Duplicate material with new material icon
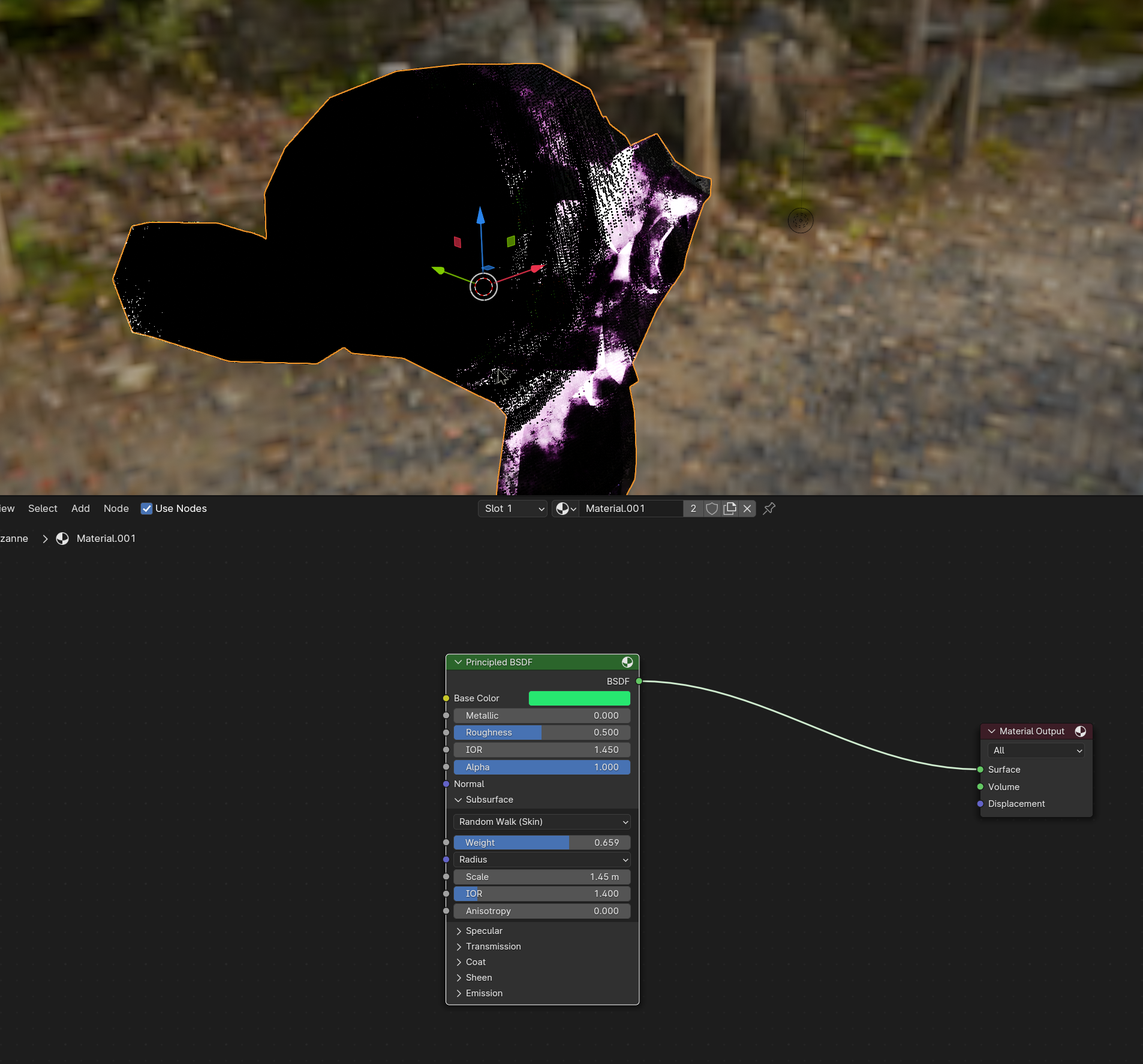The width and height of the screenshot is (1143, 1064). tap(730, 508)
